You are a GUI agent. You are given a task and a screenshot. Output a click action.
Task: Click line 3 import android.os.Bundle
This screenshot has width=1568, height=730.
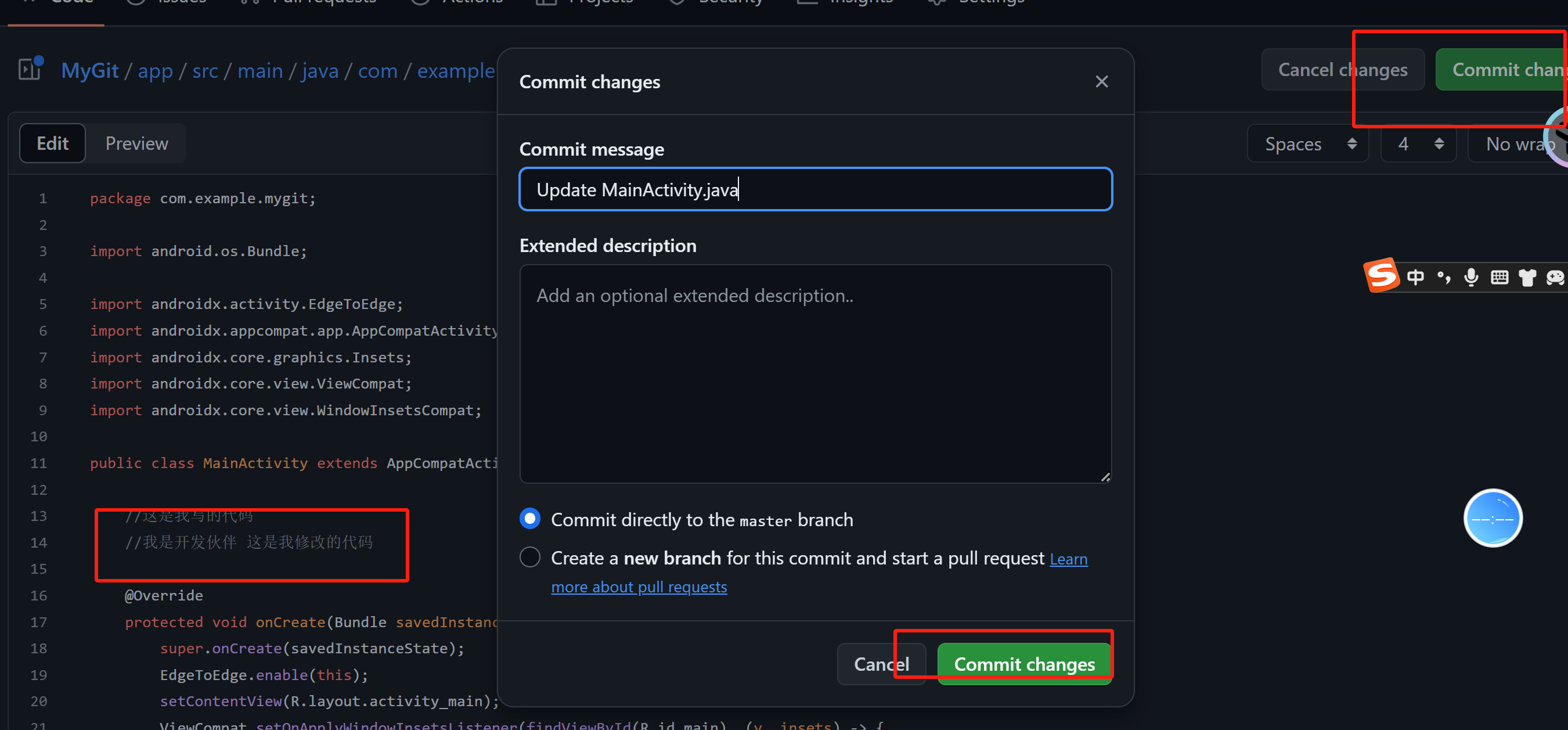pos(199,251)
